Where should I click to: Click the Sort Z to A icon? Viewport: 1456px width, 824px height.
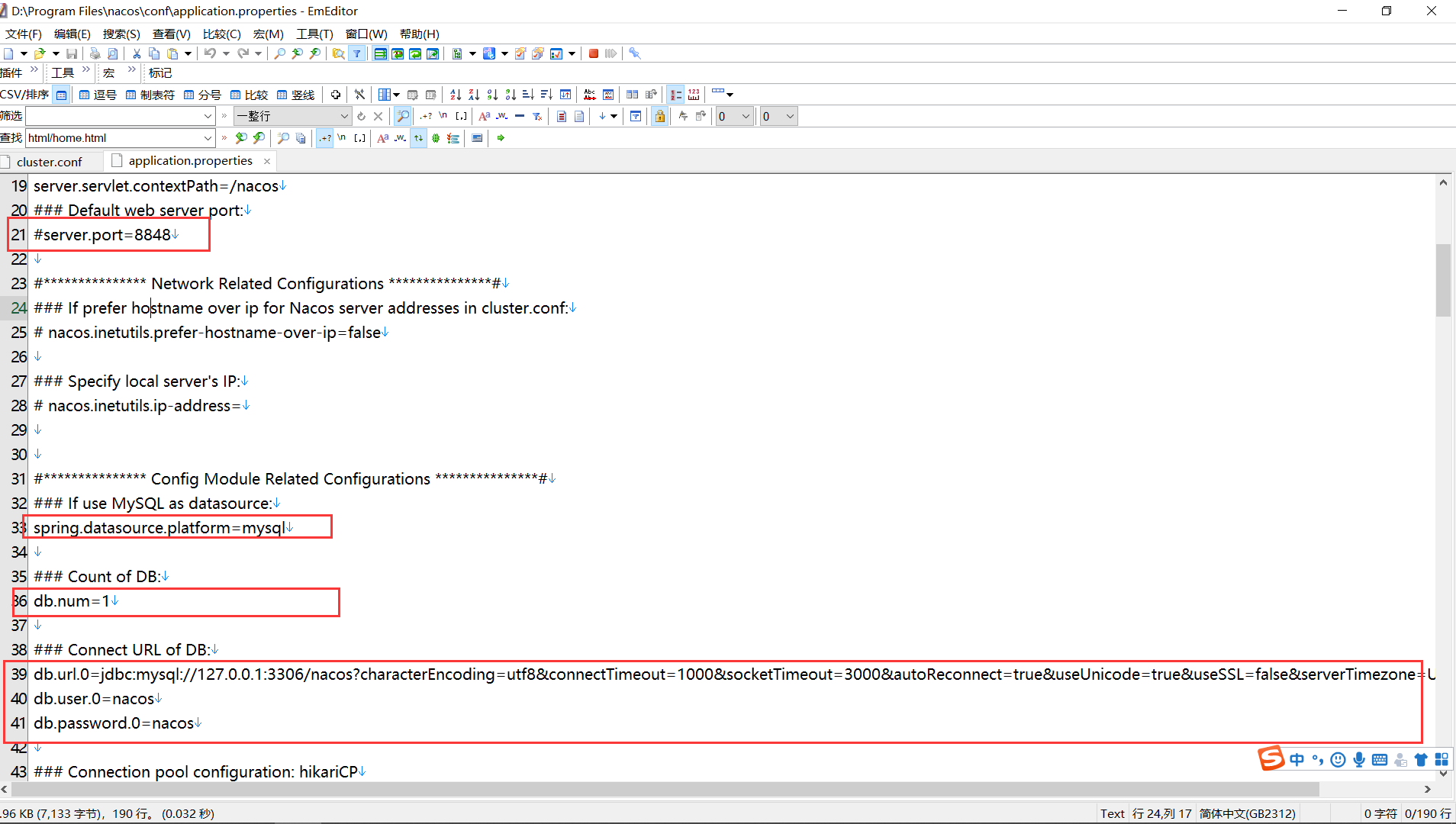pyautogui.click(x=474, y=95)
